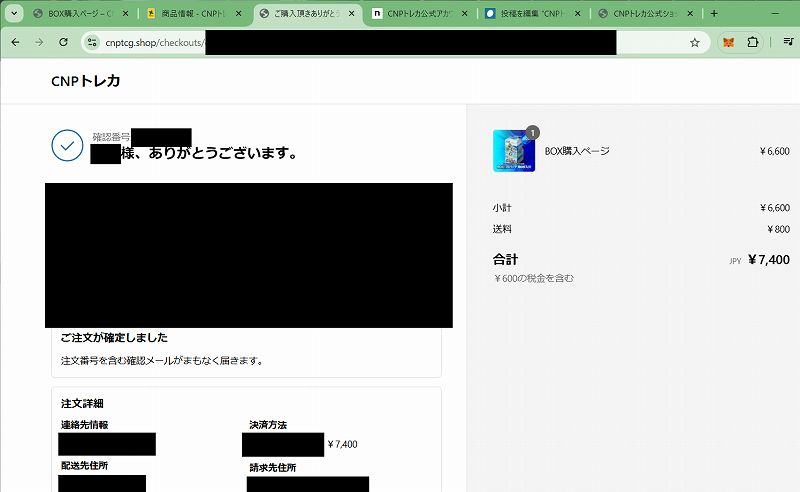Click the 請求先住所 label
This screenshot has height=492, width=800.
click(x=273, y=468)
